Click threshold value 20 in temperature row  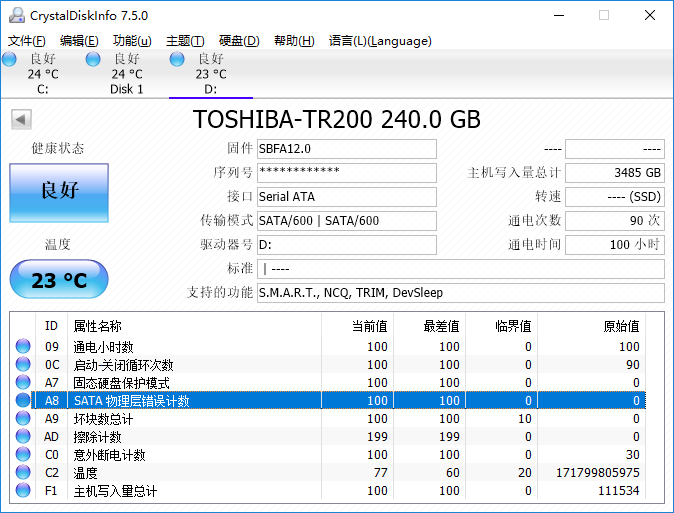(x=524, y=473)
